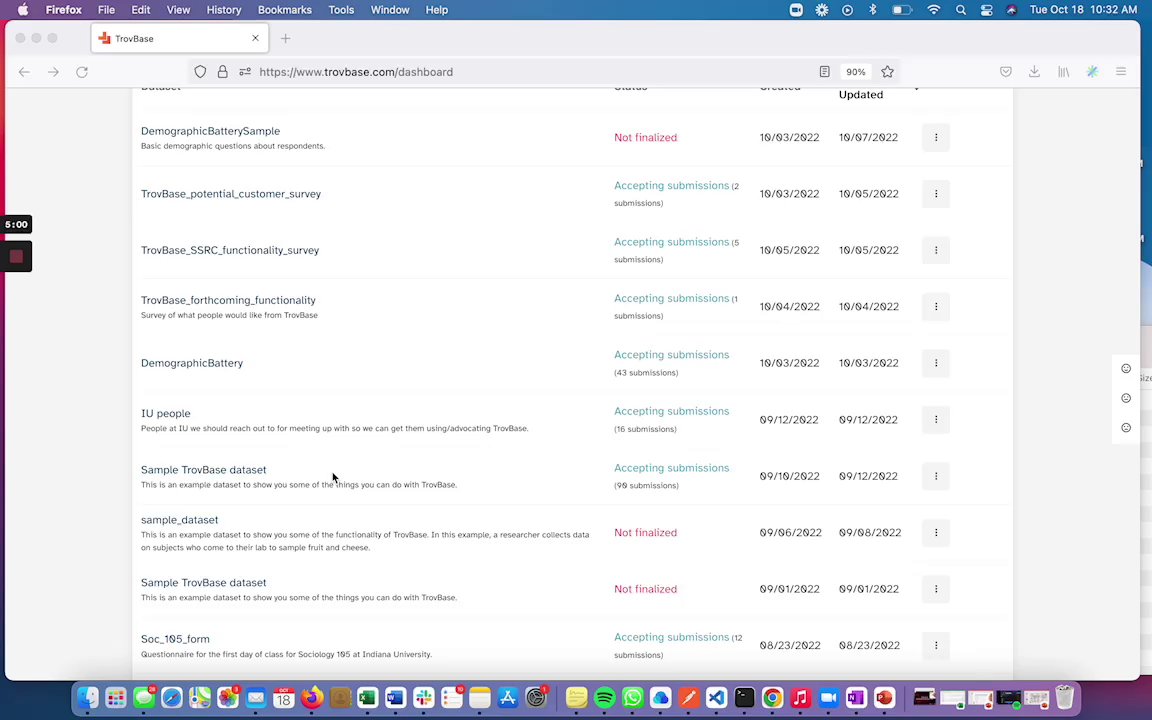
Task: Select the TrovBase browser tab
Action: (x=180, y=38)
